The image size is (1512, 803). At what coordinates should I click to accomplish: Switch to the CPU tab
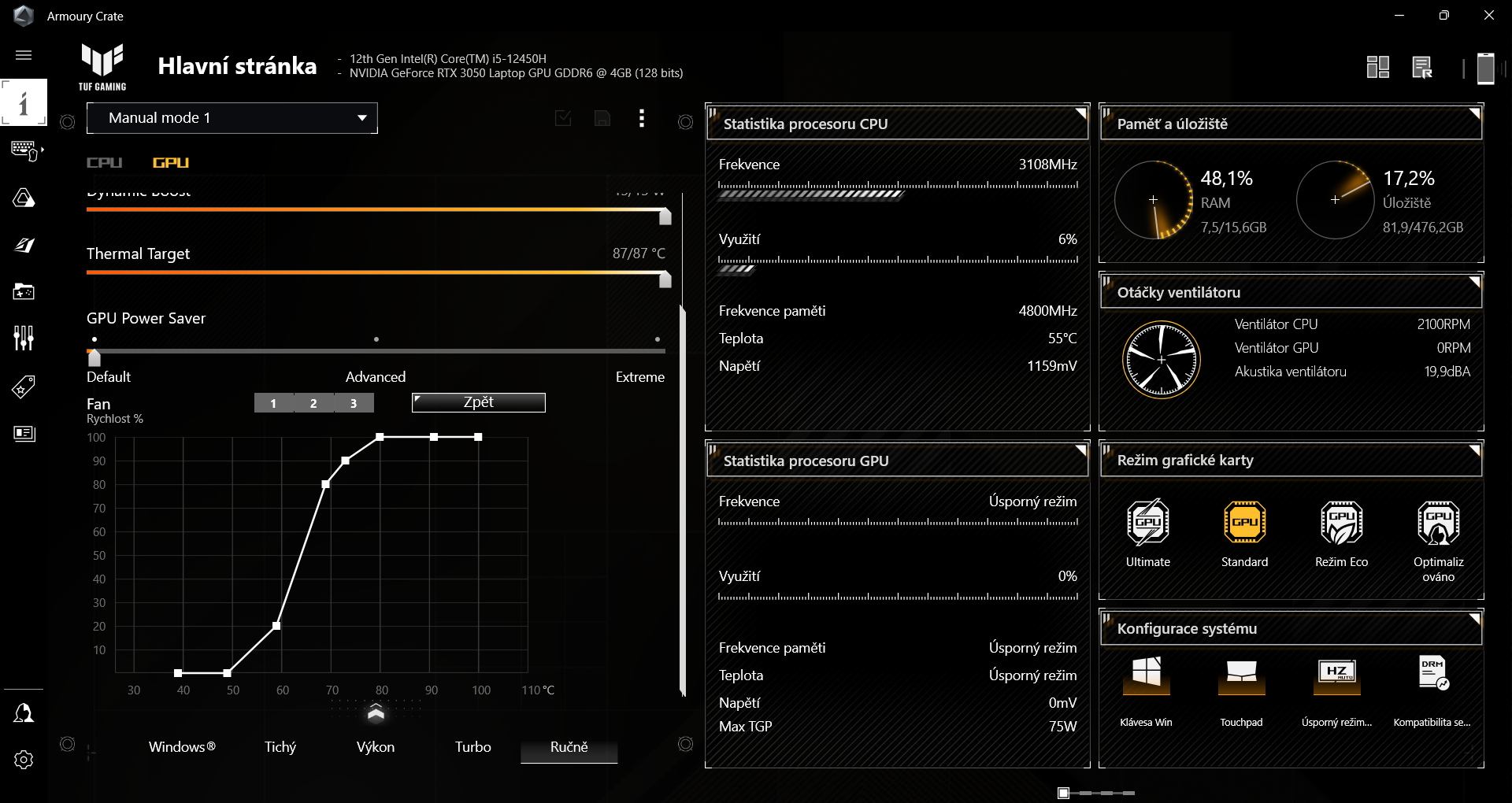(x=104, y=163)
